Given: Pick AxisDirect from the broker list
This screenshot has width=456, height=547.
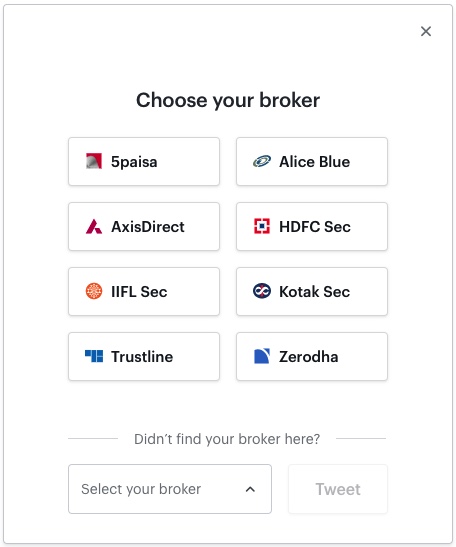Looking at the screenshot, I should [144, 226].
